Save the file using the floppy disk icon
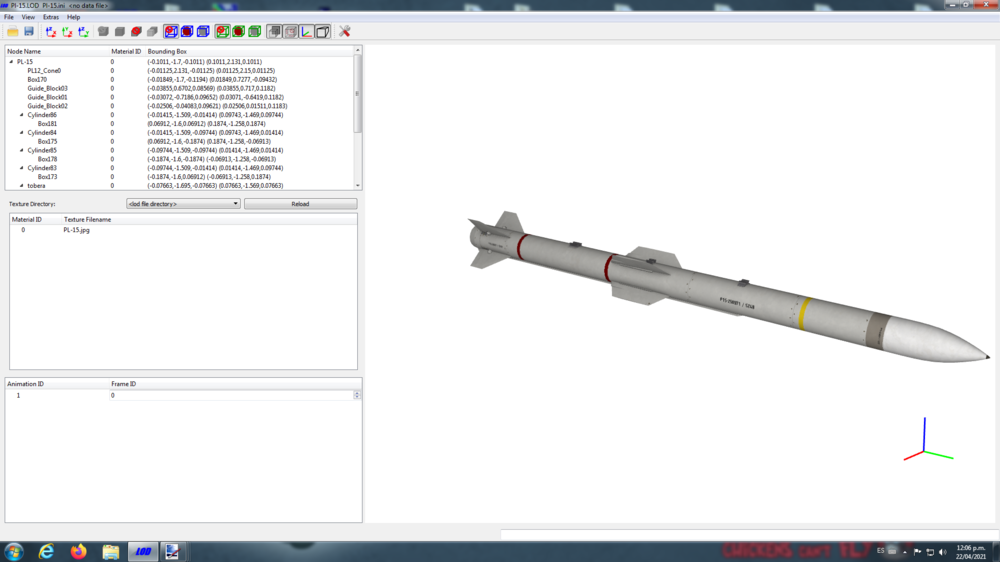Viewport: 1000px width, 562px height. [29, 31]
